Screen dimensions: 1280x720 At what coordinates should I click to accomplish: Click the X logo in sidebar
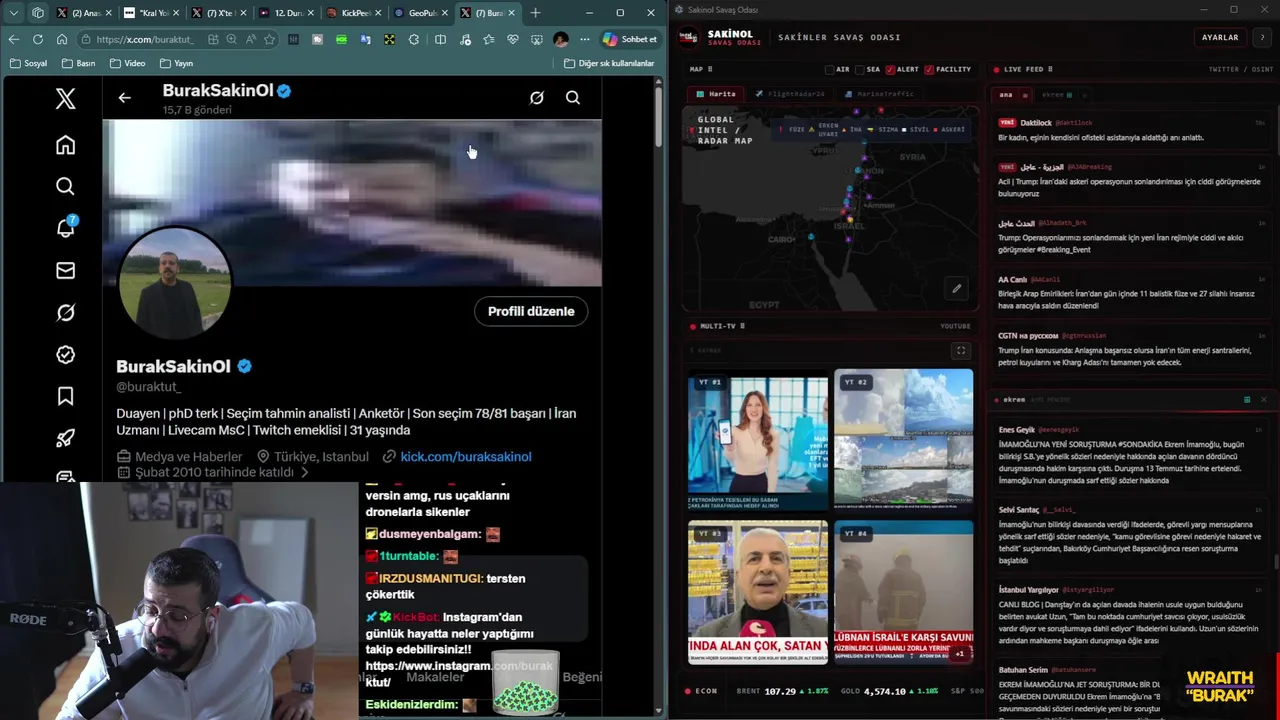[x=65, y=98]
